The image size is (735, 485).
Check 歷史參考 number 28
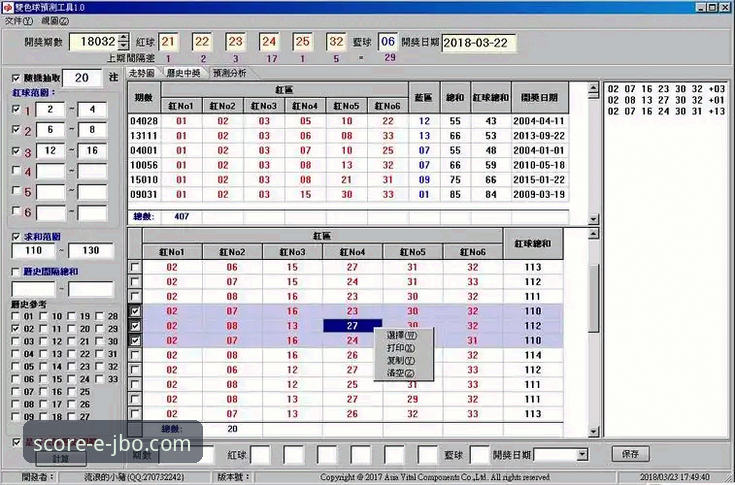tap(100, 316)
